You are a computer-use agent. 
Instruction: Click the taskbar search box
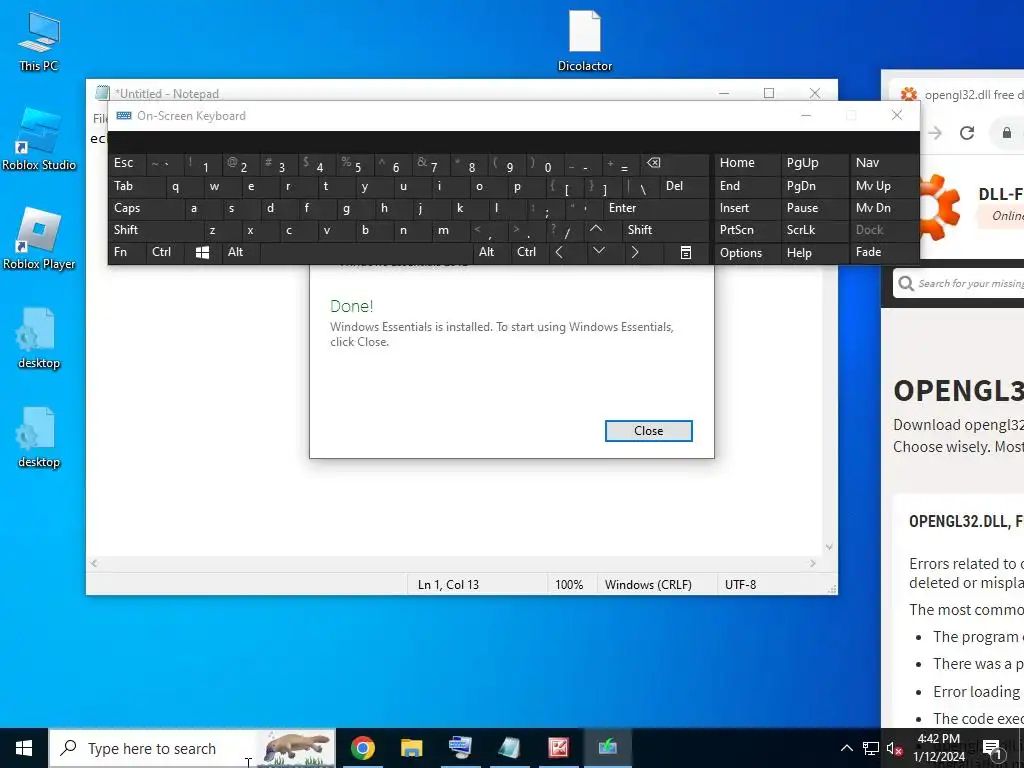click(193, 748)
